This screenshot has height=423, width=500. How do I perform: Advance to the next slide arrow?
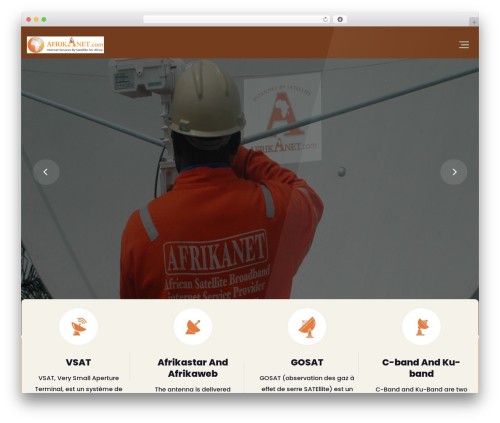point(454,172)
